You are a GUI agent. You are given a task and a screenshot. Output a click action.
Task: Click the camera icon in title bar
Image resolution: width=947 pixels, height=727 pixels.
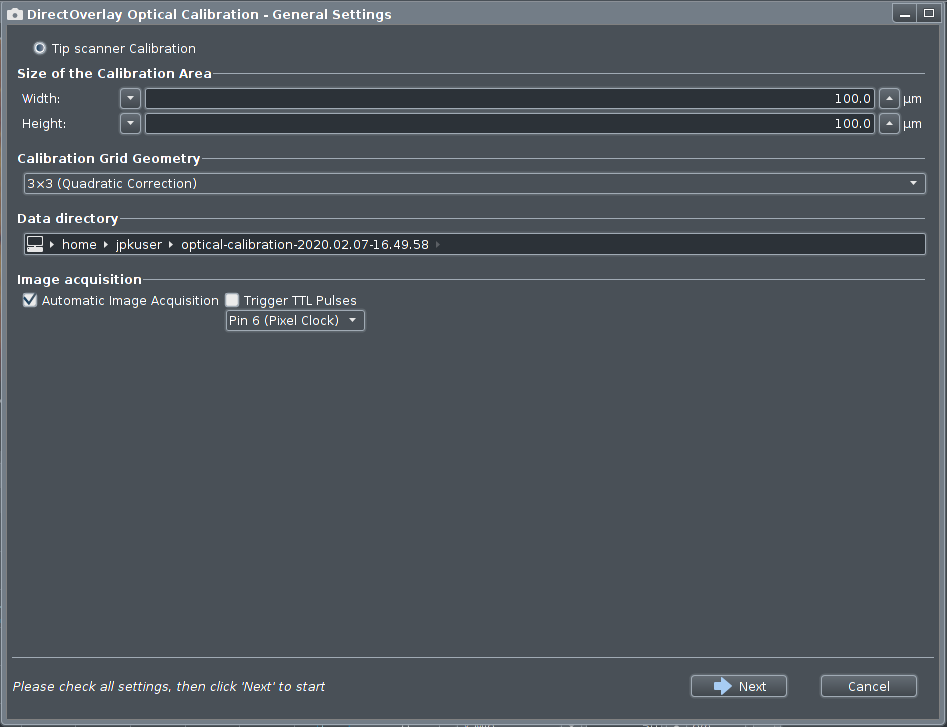click(x=14, y=14)
